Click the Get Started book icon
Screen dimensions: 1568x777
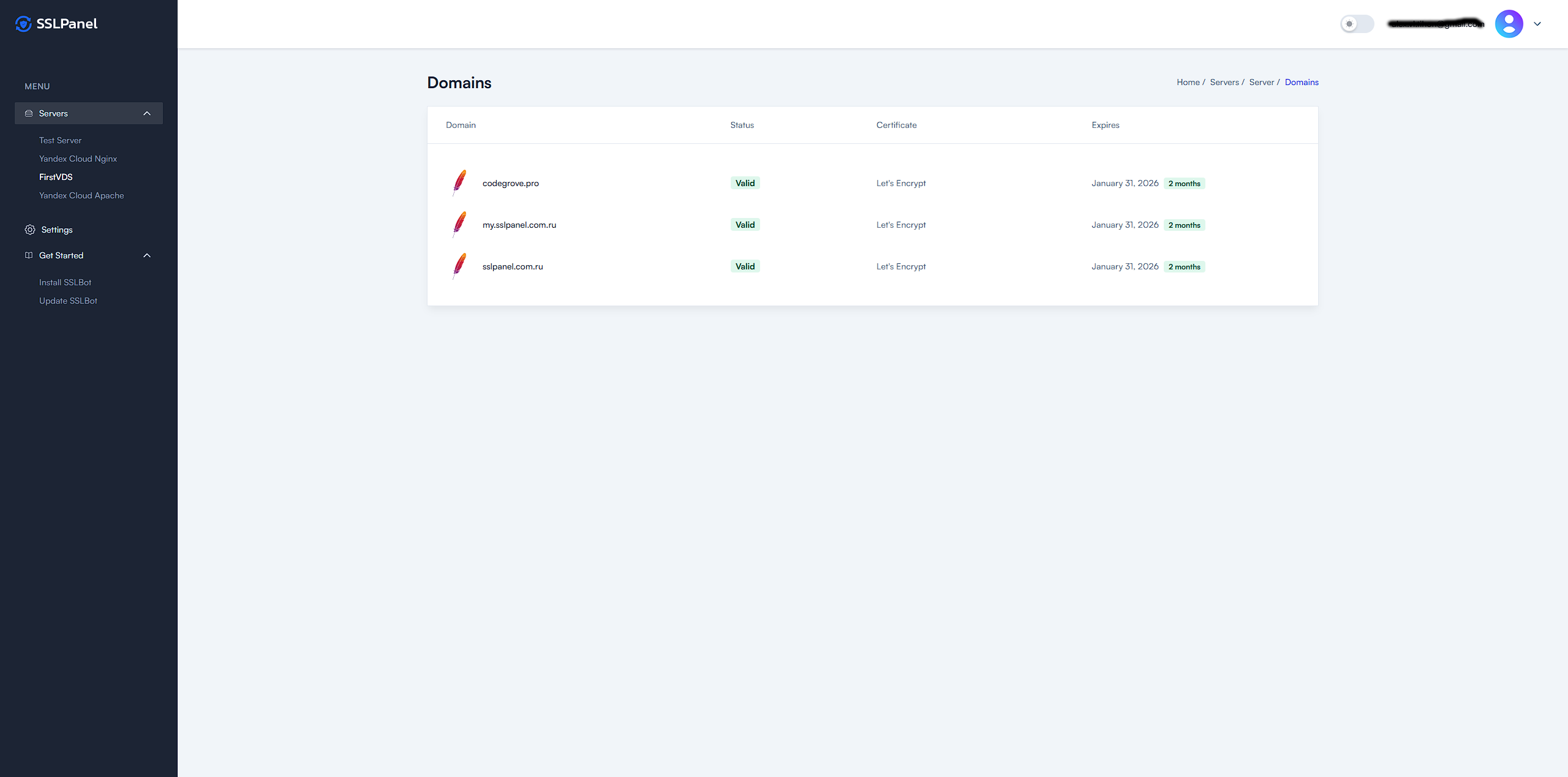[x=29, y=255]
